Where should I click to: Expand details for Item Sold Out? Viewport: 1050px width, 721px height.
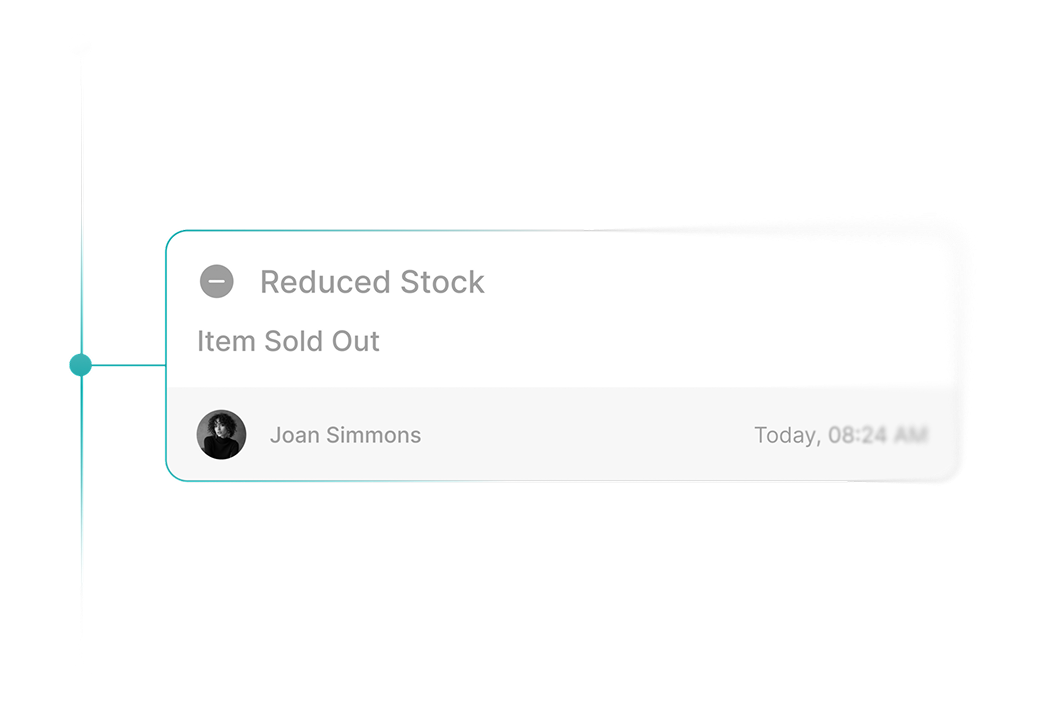[x=288, y=340]
